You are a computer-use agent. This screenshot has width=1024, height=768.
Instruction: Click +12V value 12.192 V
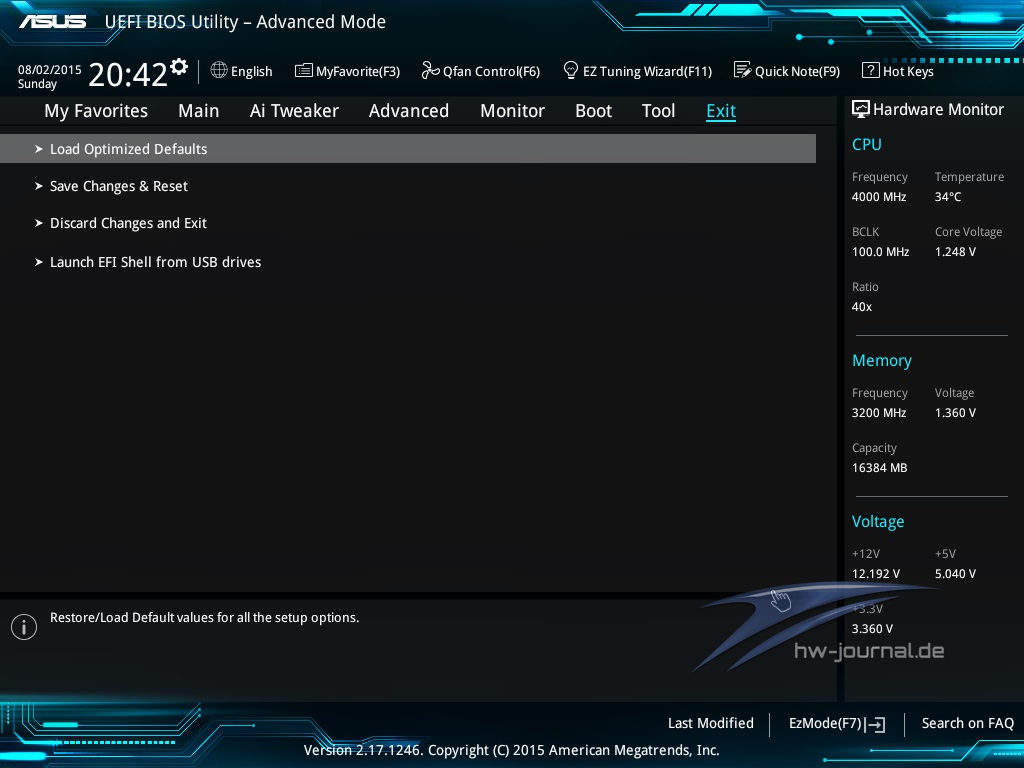point(875,574)
